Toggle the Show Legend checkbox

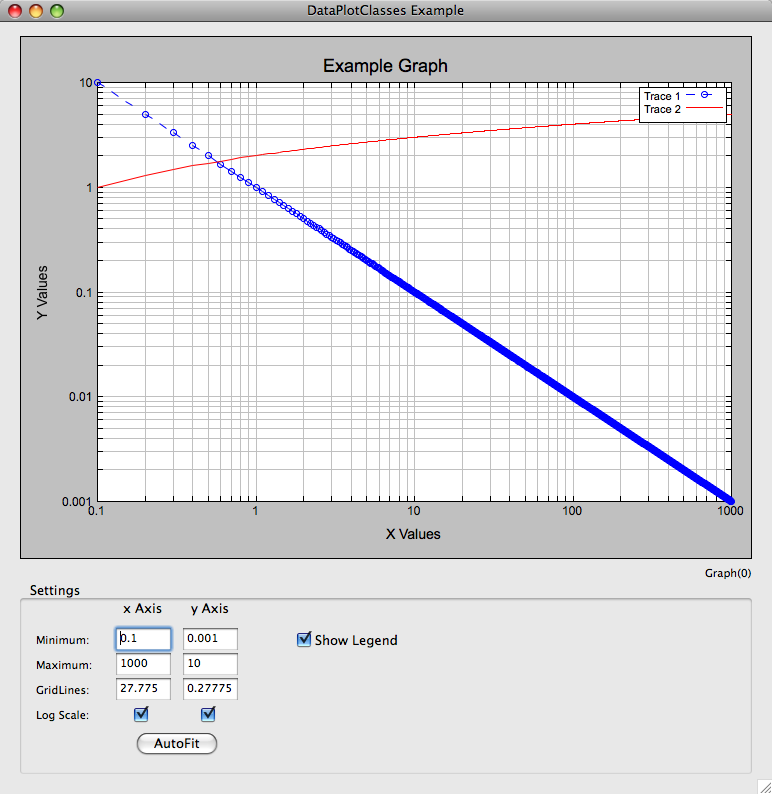point(305,639)
